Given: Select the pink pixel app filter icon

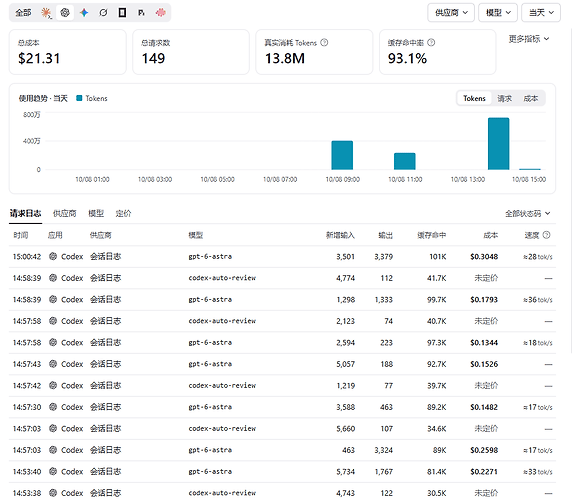Looking at the screenshot, I should (x=161, y=13).
